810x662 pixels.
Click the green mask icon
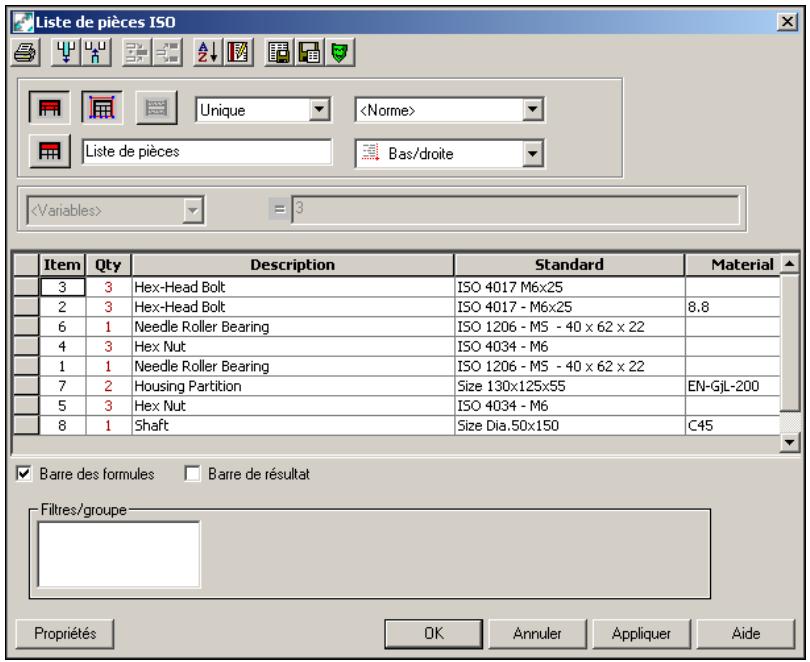point(339,52)
